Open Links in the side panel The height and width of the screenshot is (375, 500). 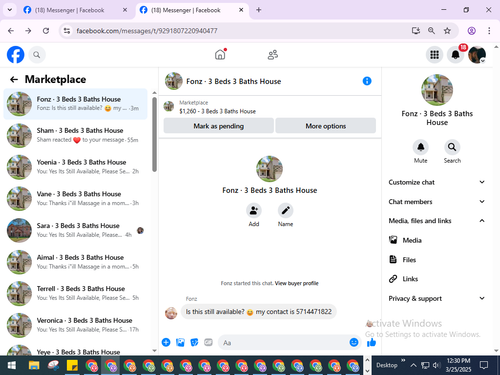[x=437, y=279]
